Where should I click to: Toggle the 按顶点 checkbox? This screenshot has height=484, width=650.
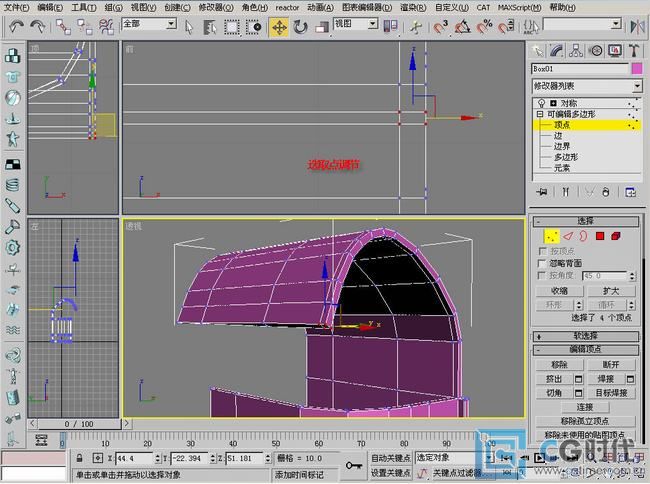[541, 251]
